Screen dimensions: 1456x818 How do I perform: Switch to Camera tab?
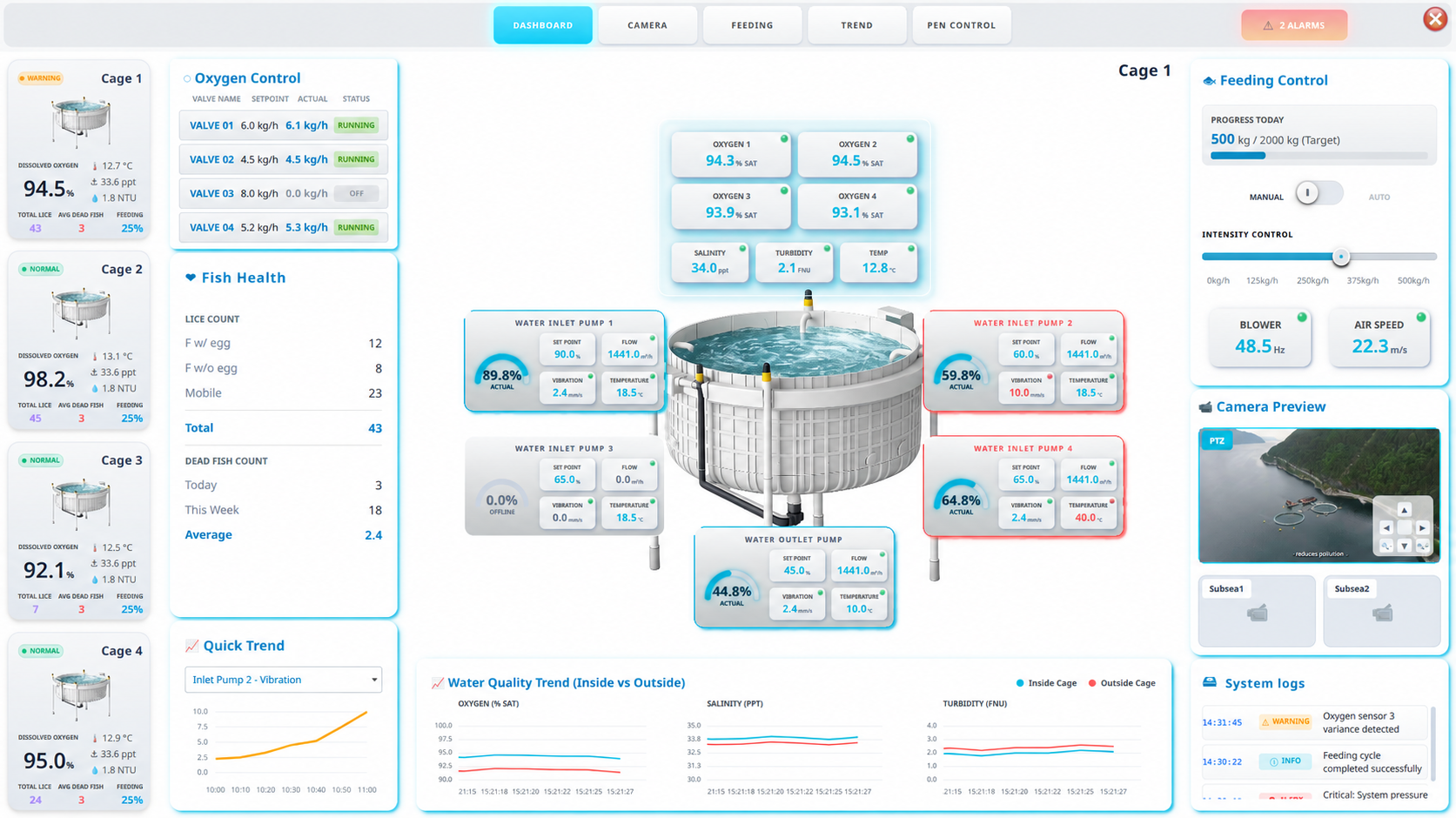point(647,25)
